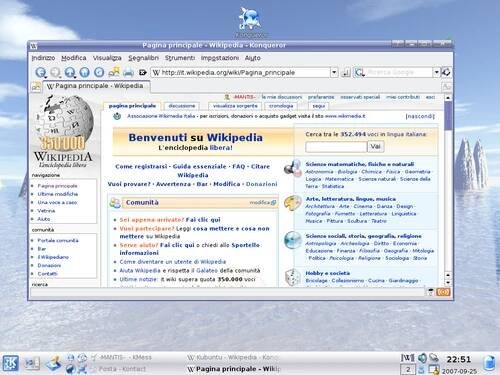Click the small status bar icon left of RSS
This screenshot has height=375, width=500.
coord(430,292)
